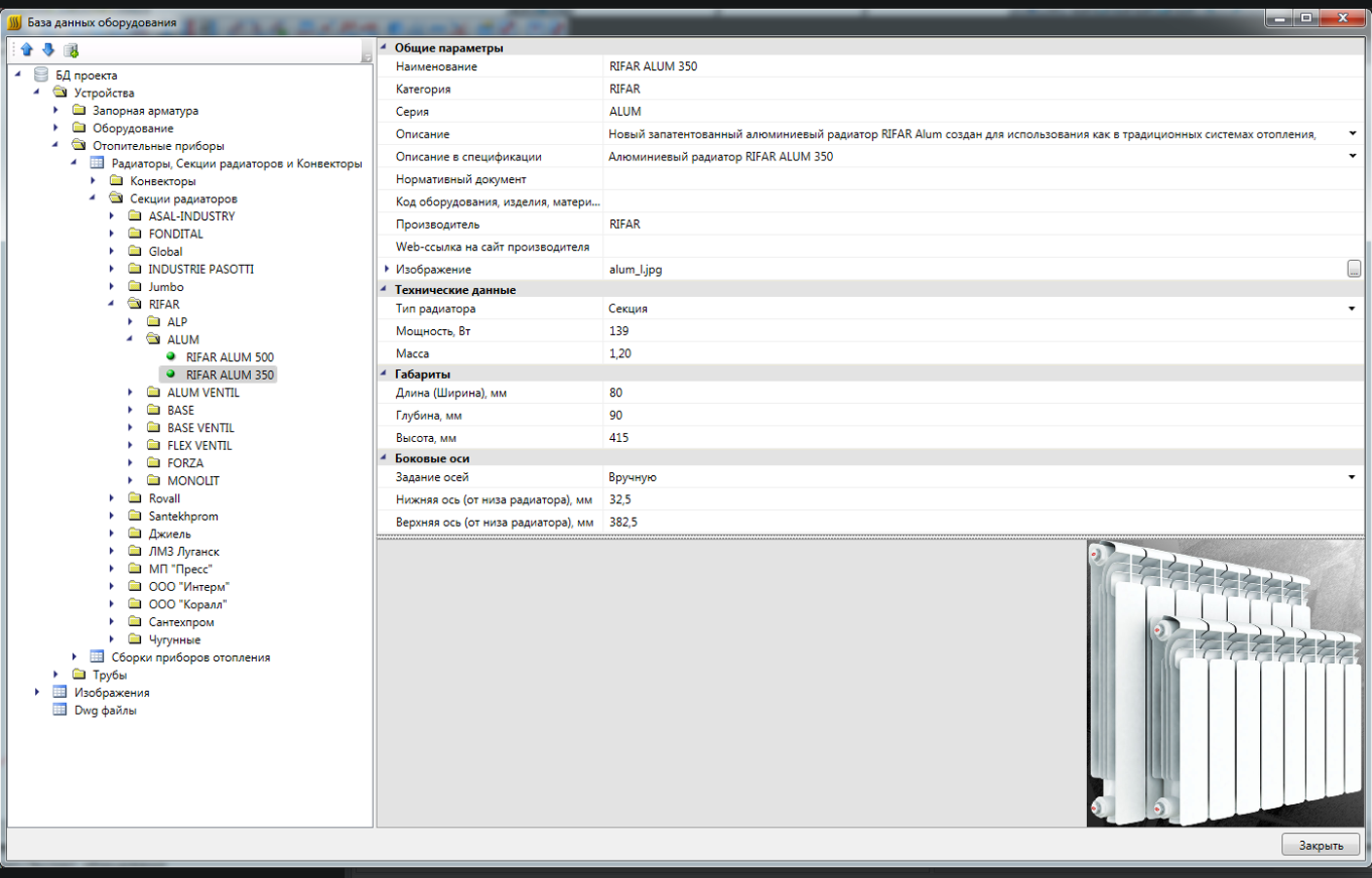Click the Высота, мм value 415

pos(983,438)
